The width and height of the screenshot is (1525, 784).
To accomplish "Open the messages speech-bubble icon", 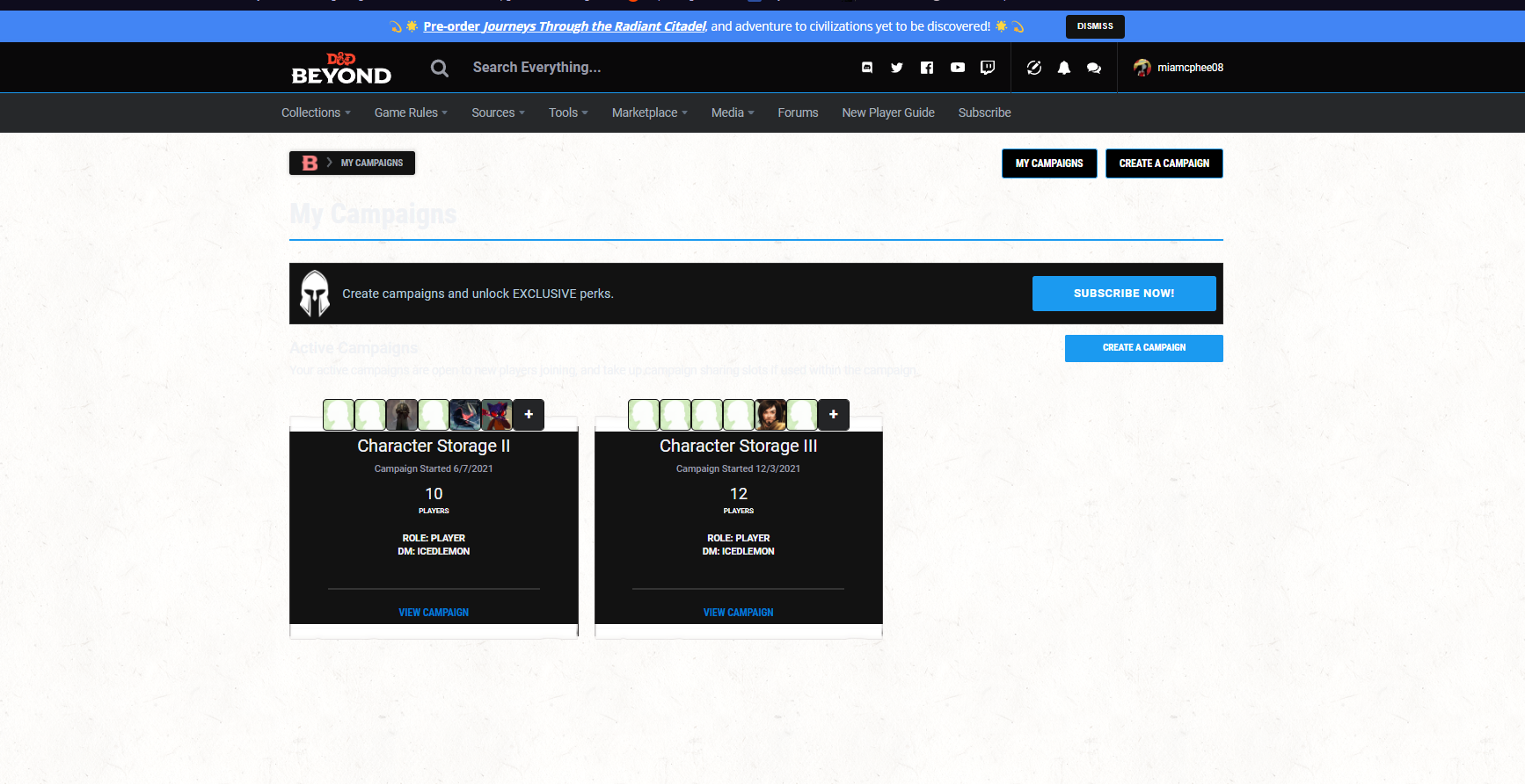I will (1094, 68).
